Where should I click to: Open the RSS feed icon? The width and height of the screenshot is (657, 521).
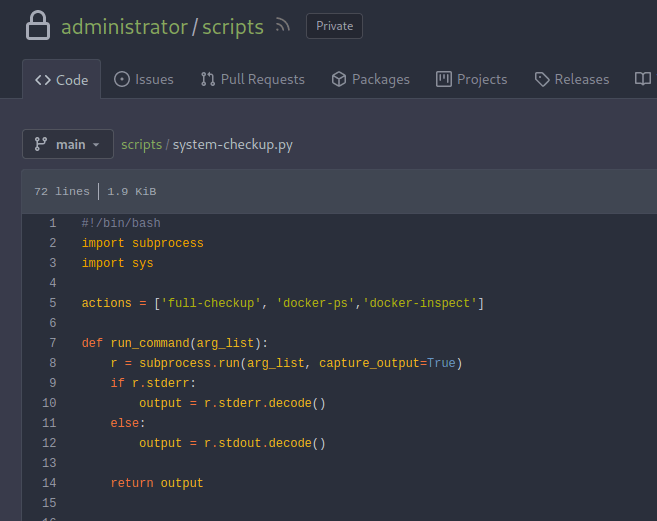282,26
